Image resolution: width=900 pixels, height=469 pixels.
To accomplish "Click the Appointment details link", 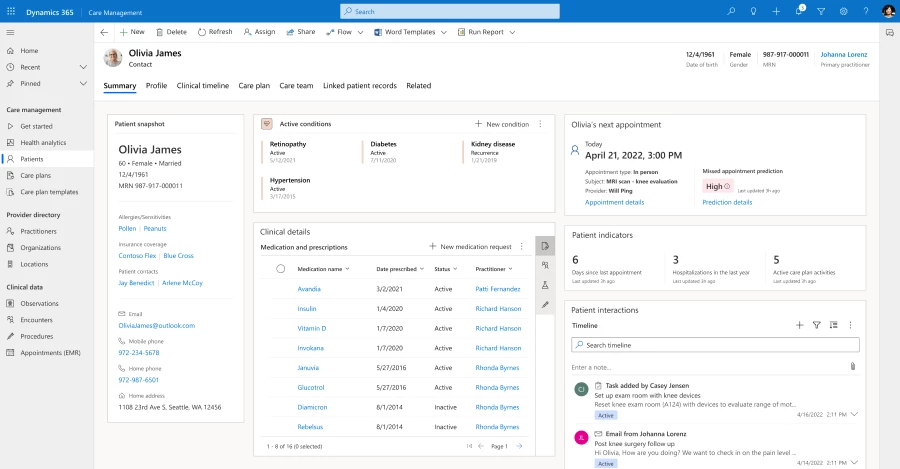I will [x=614, y=202].
